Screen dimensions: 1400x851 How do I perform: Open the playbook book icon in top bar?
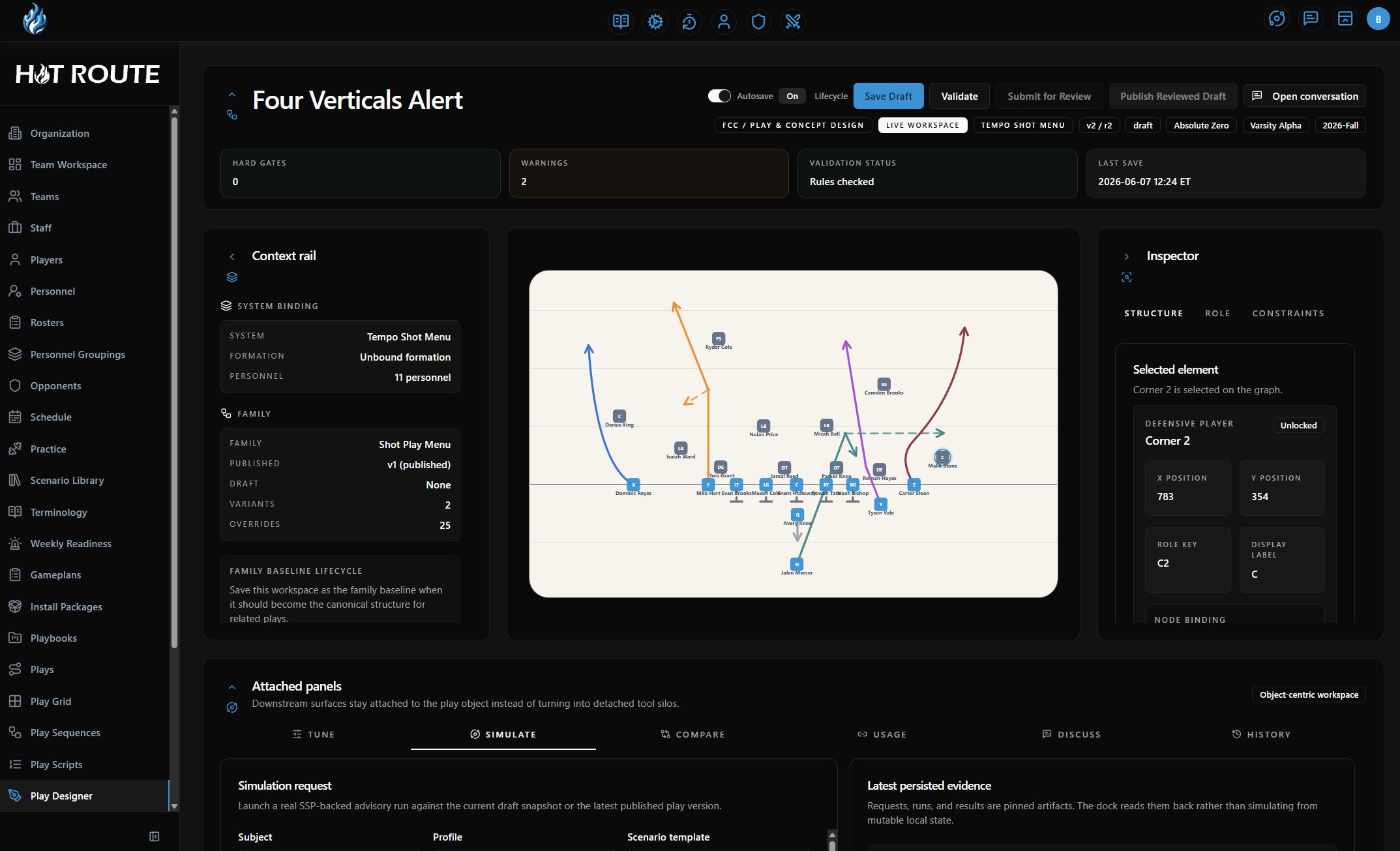[620, 22]
